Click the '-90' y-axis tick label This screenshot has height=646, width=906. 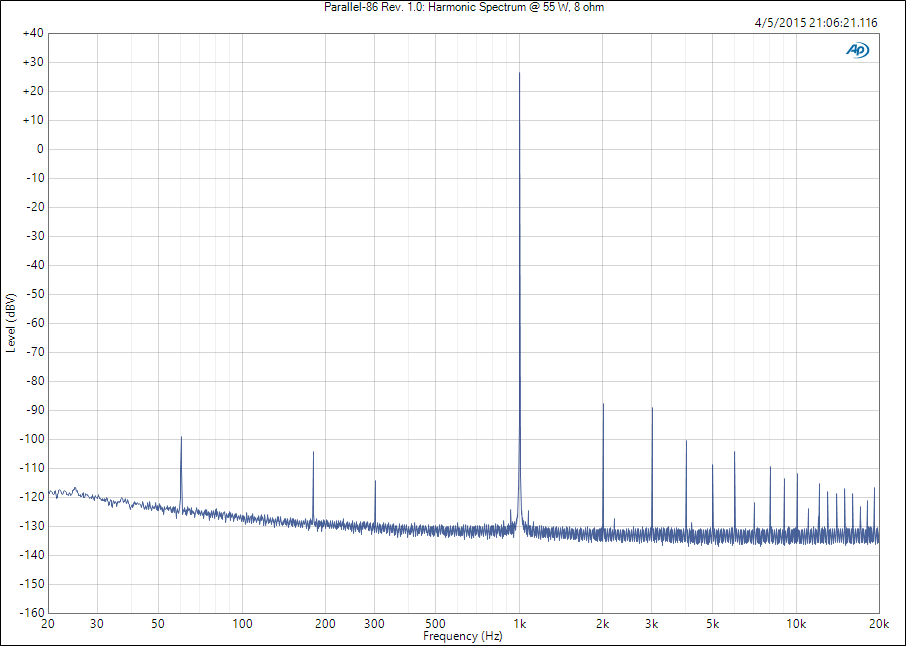[x=35, y=410]
